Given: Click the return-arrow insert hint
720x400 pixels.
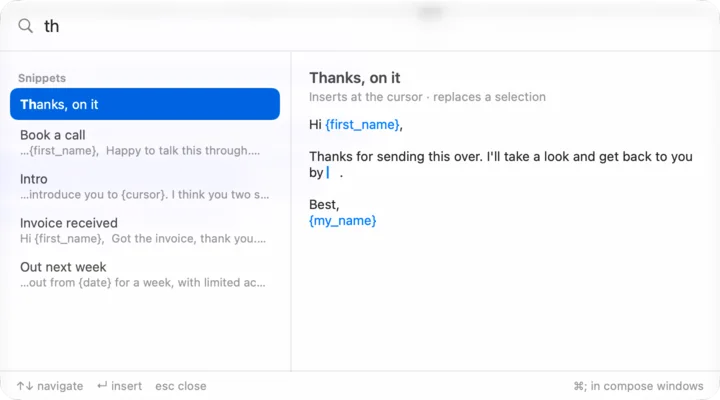Looking at the screenshot, I should point(119,386).
